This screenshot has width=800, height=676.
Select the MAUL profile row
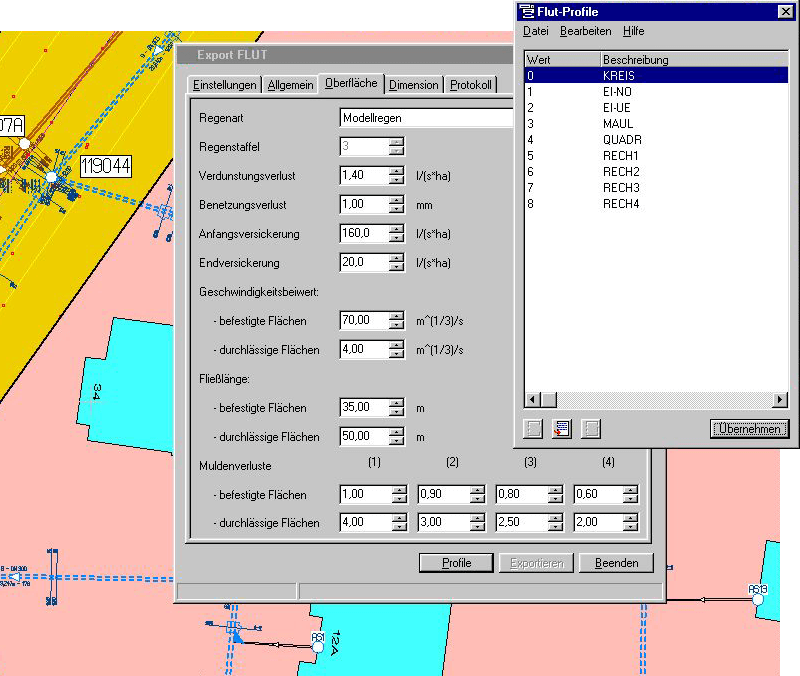point(621,123)
